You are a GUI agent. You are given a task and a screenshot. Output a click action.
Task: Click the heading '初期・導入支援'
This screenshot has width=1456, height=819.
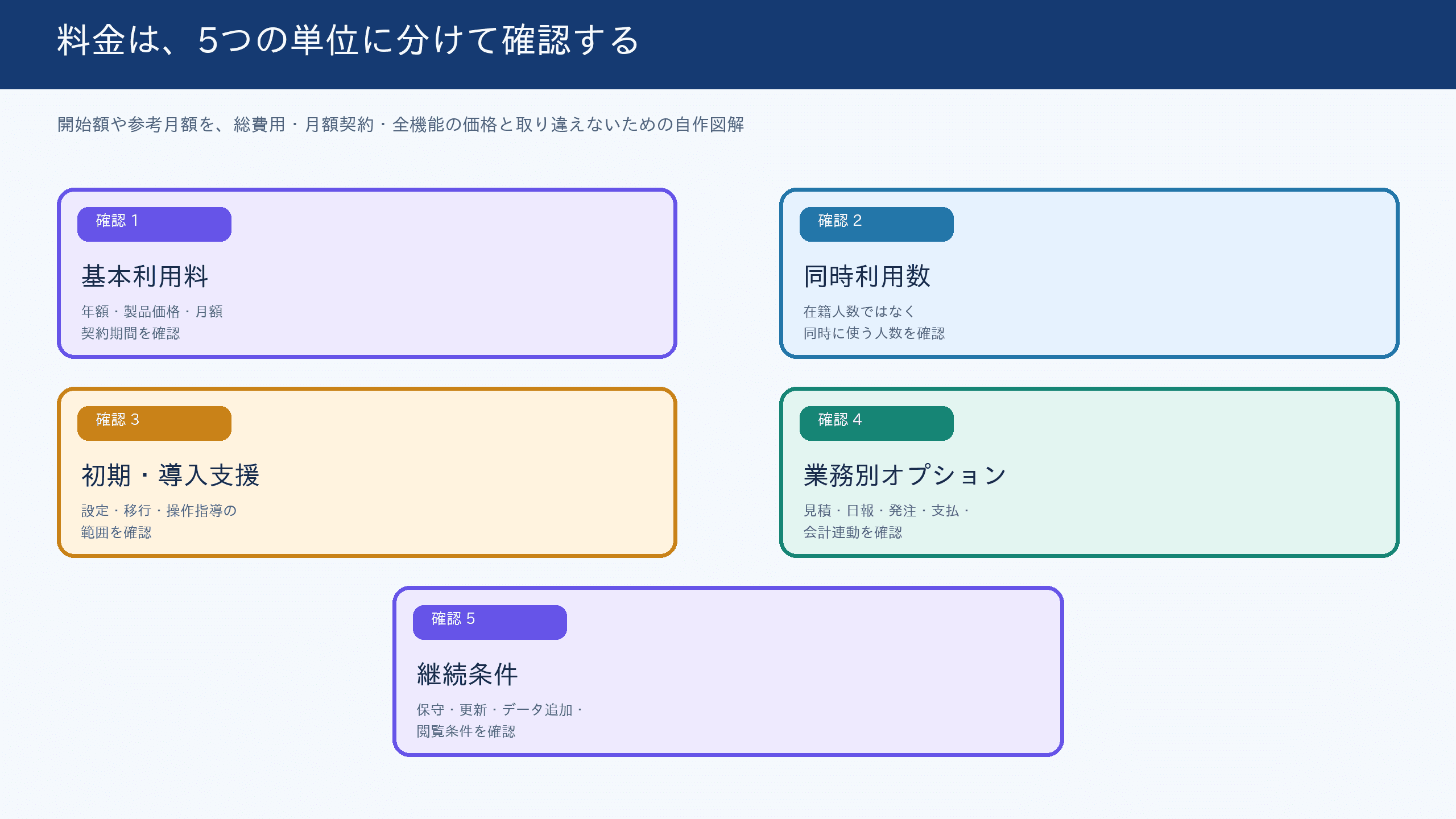[x=171, y=475]
